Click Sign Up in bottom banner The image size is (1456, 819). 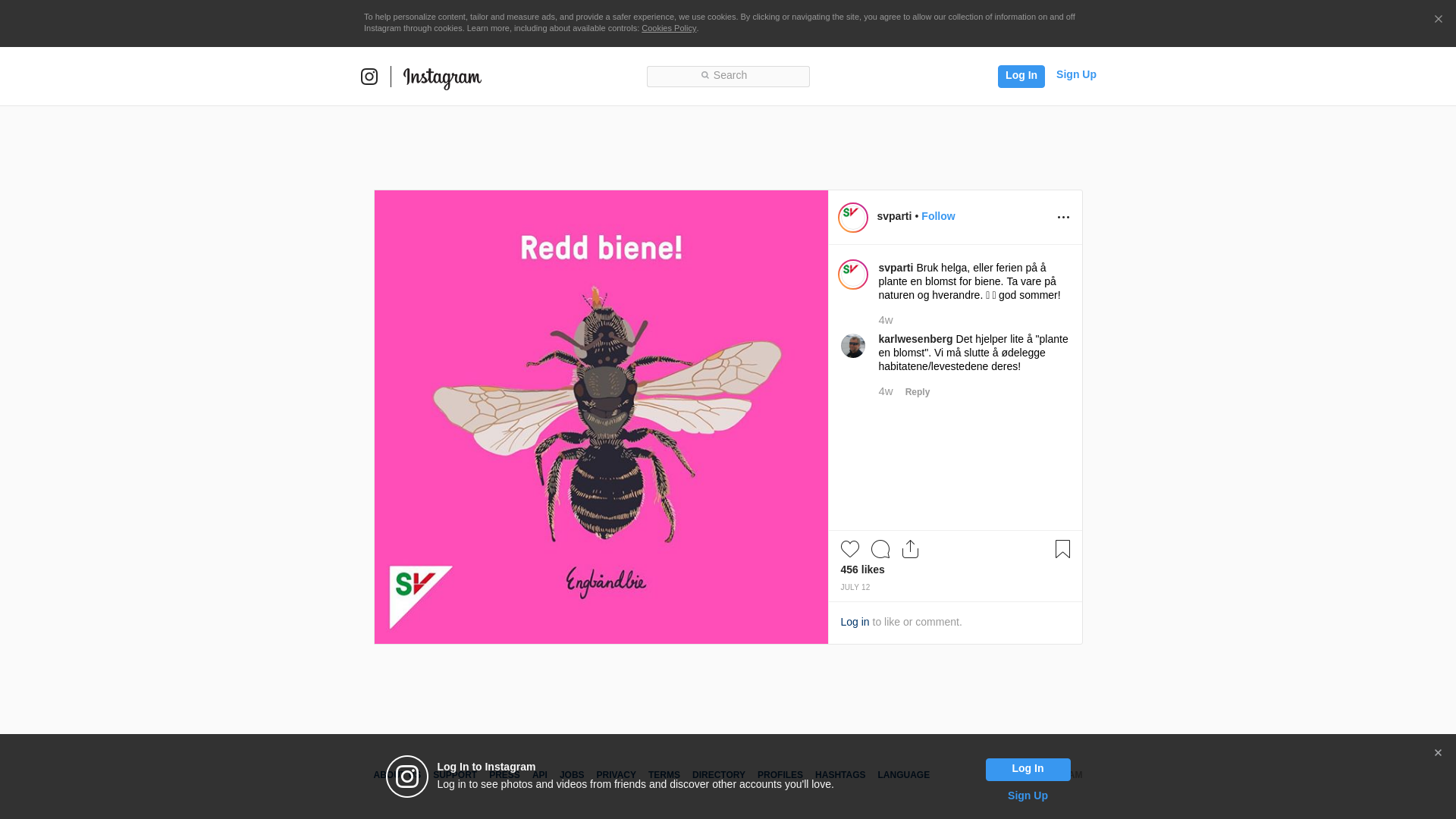[1028, 795]
